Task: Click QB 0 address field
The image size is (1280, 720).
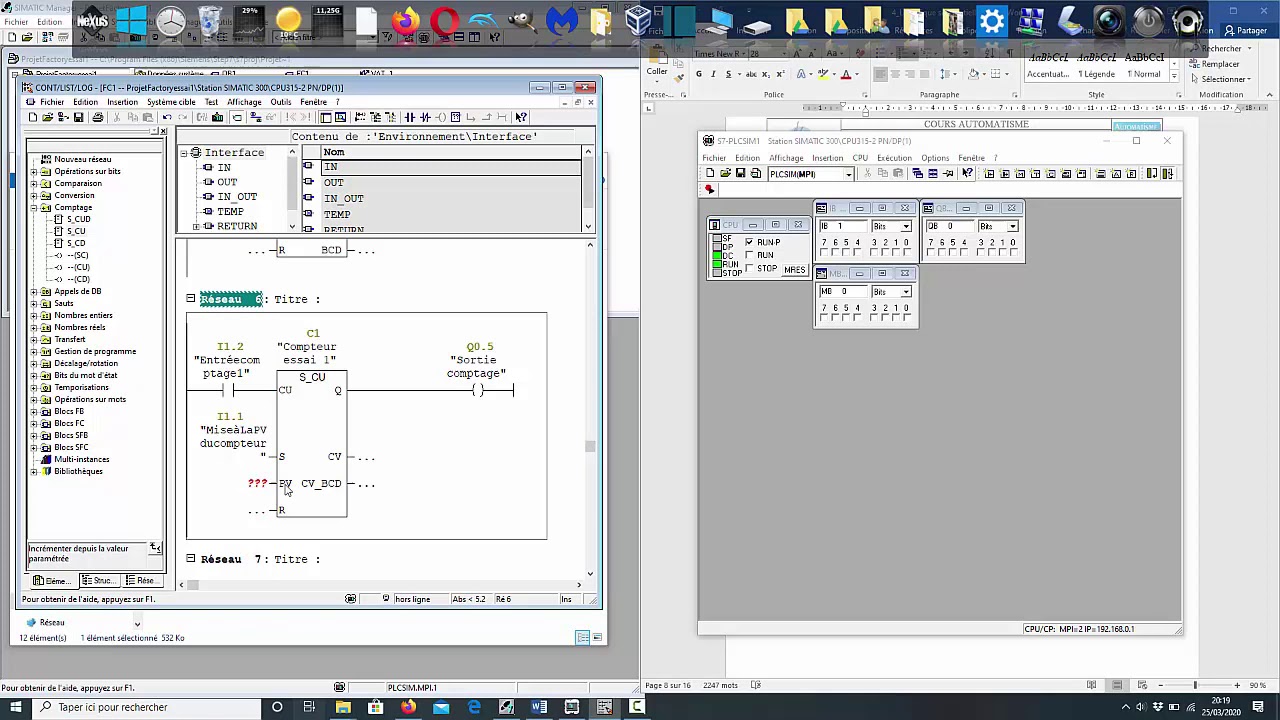Action: pos(949,226)
